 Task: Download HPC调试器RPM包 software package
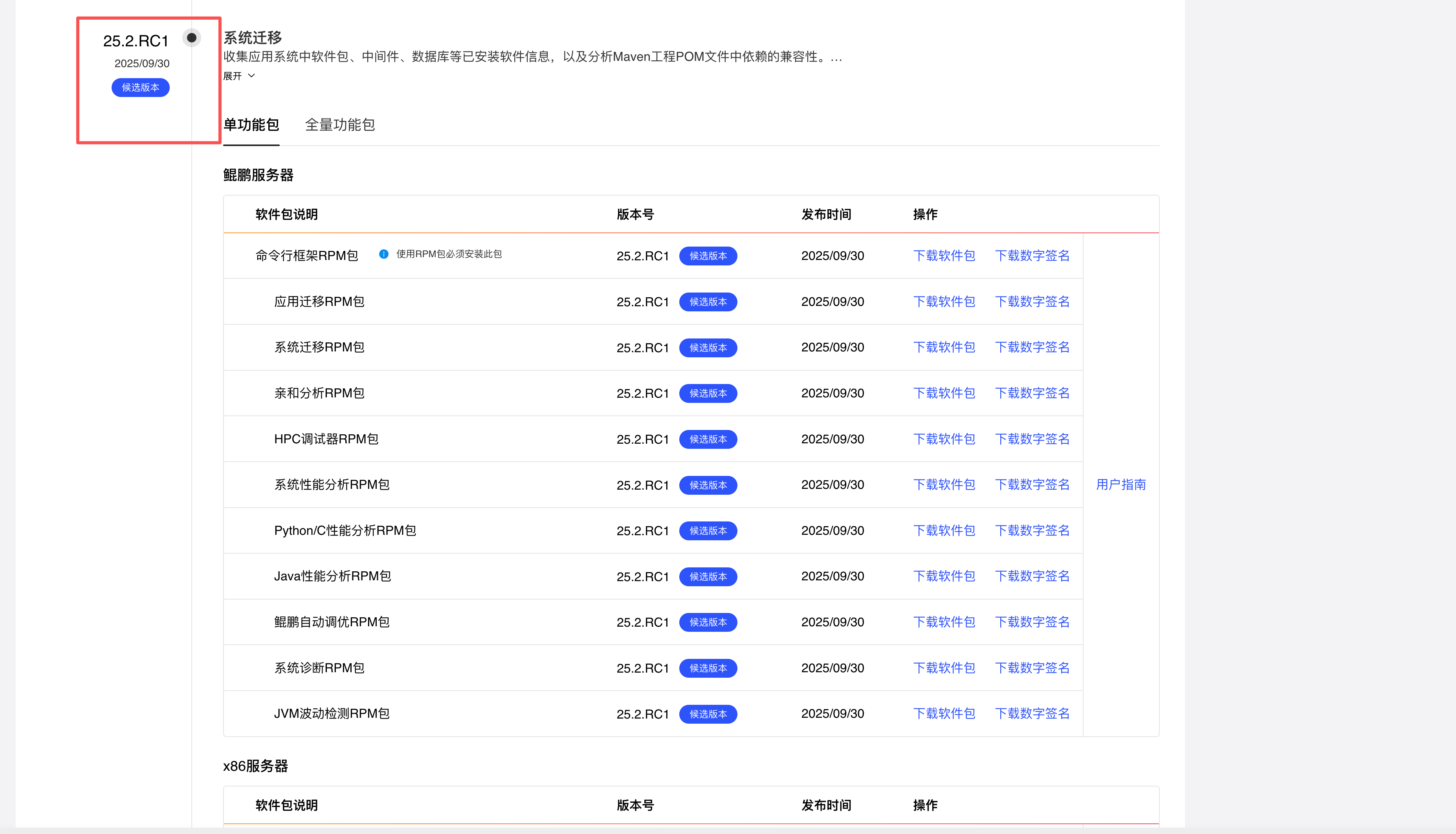(x=944, y=439)
